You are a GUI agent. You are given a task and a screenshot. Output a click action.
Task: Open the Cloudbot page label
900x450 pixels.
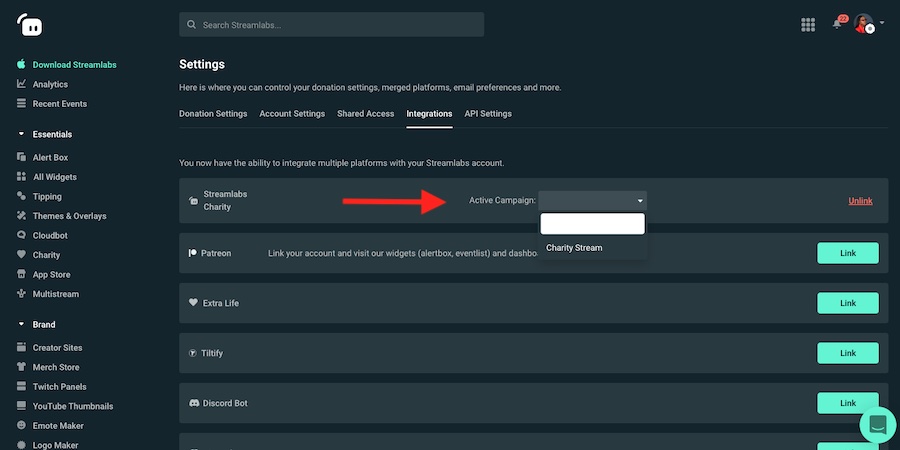(50, 235)
